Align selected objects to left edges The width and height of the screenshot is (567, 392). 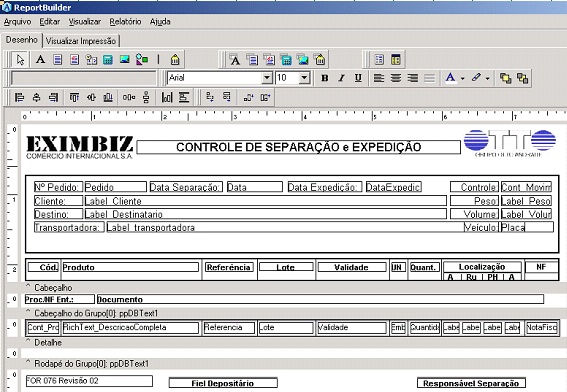19,97
